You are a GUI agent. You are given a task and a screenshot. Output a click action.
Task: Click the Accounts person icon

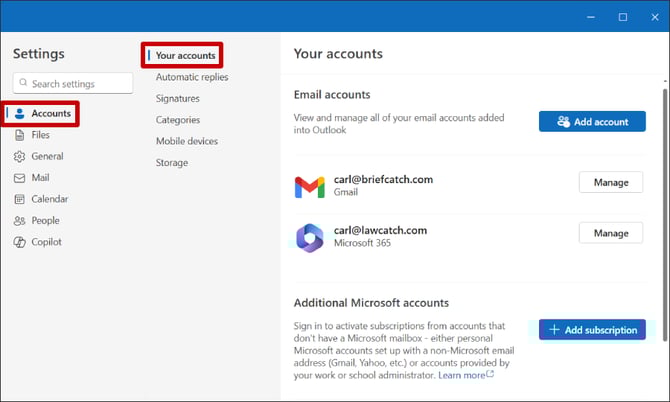[x=19, y=114]
